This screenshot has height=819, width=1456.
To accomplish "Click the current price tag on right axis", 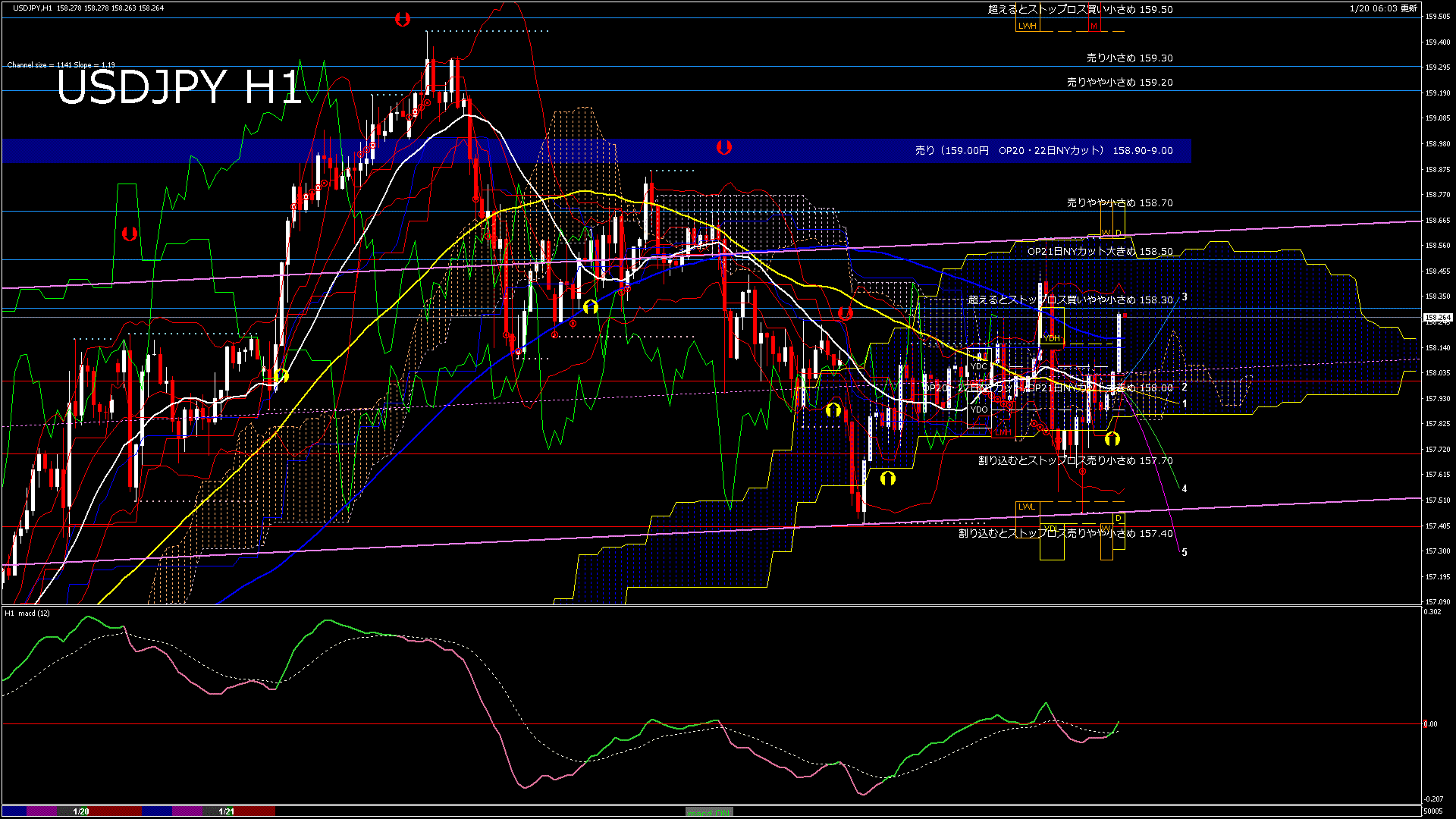I will tap(1437, 318).
